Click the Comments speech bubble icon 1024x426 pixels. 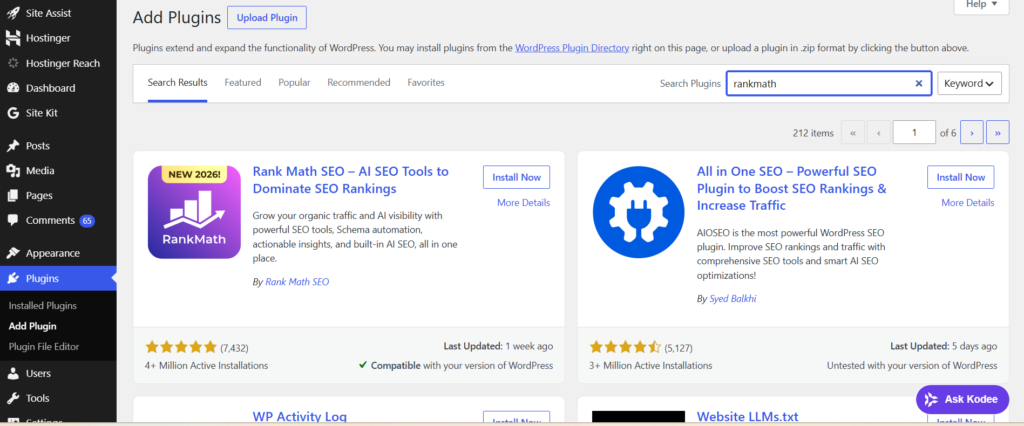coord(12,221)
